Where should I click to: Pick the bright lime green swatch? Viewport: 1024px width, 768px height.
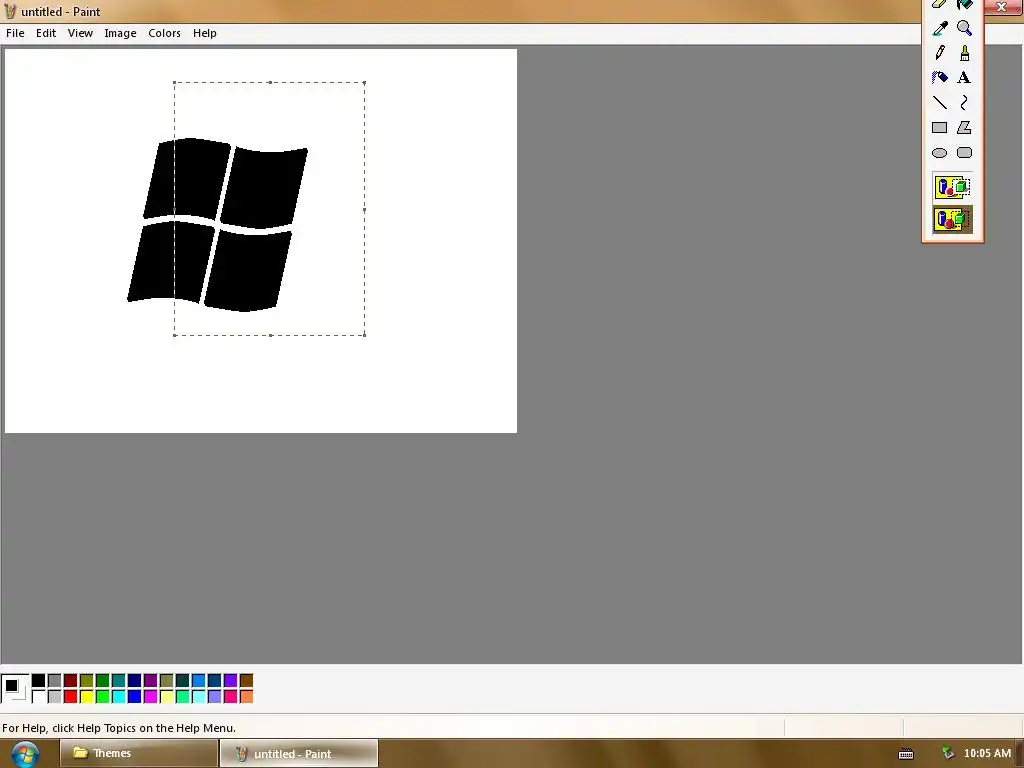tap(103, 697)
